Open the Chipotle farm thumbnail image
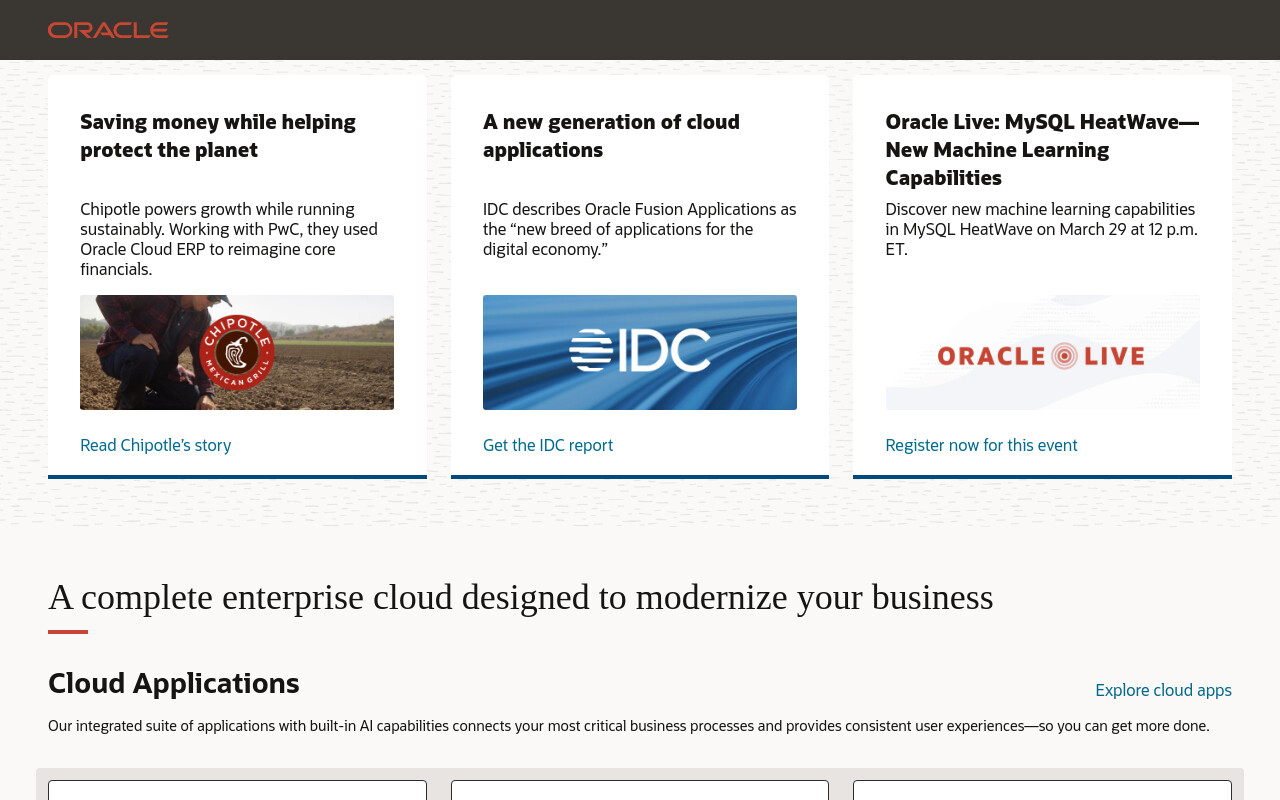Image resolution: width=1280 pixels, height=800 pixels. (x=237, y=352)
